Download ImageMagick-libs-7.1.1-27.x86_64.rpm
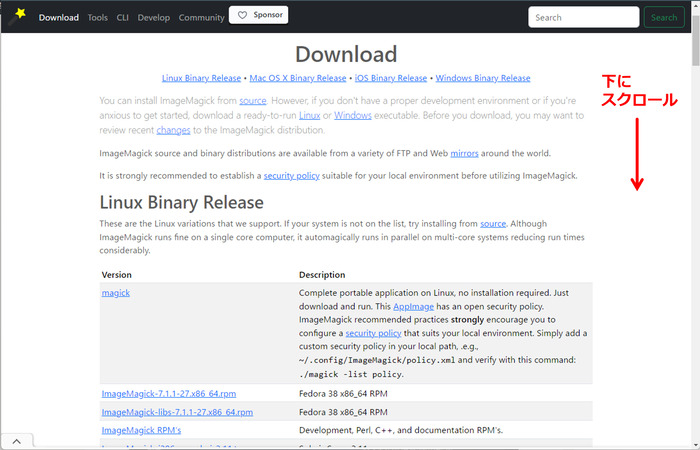Screen dimensions: 700x450 (177, 412)
